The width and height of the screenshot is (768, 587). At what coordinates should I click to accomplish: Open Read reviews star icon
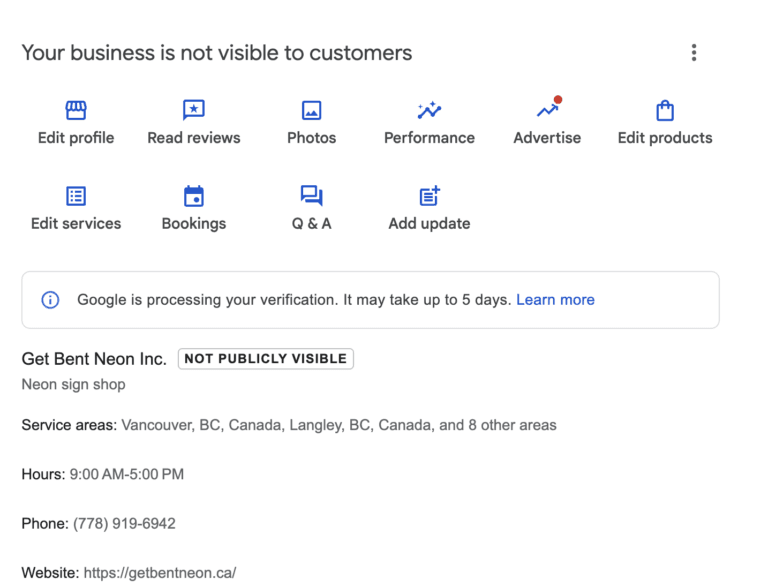pyautogui.click(x=194, y=110)
